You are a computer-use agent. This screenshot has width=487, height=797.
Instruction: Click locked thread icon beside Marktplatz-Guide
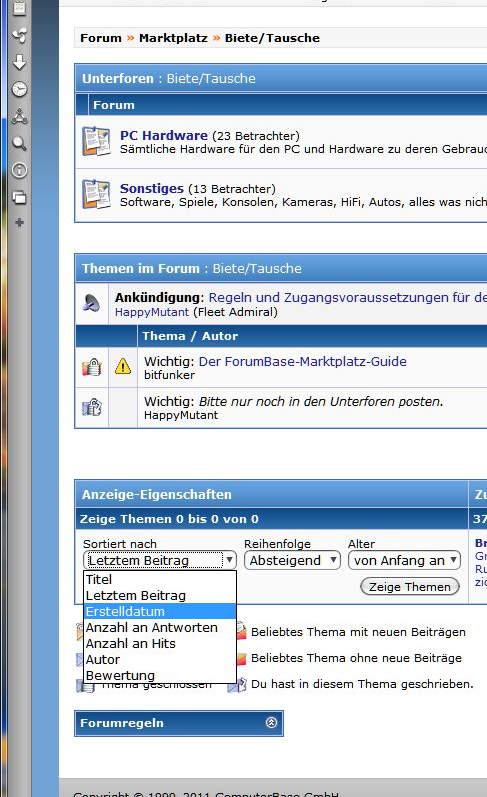tap(92, 366)
